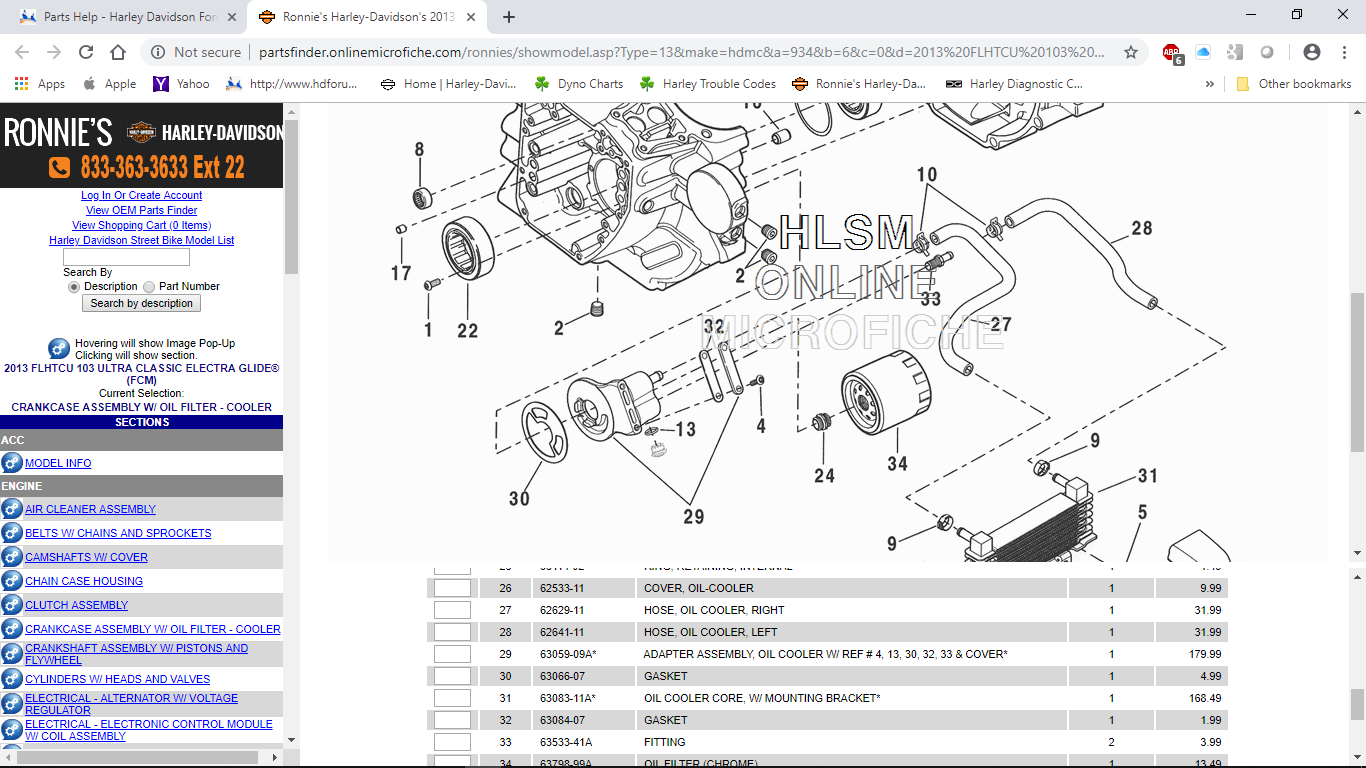Open CLUTCH ASSEMBLY section link
The height and width of the screenshot is (768, 1366).
pos(76,605)
